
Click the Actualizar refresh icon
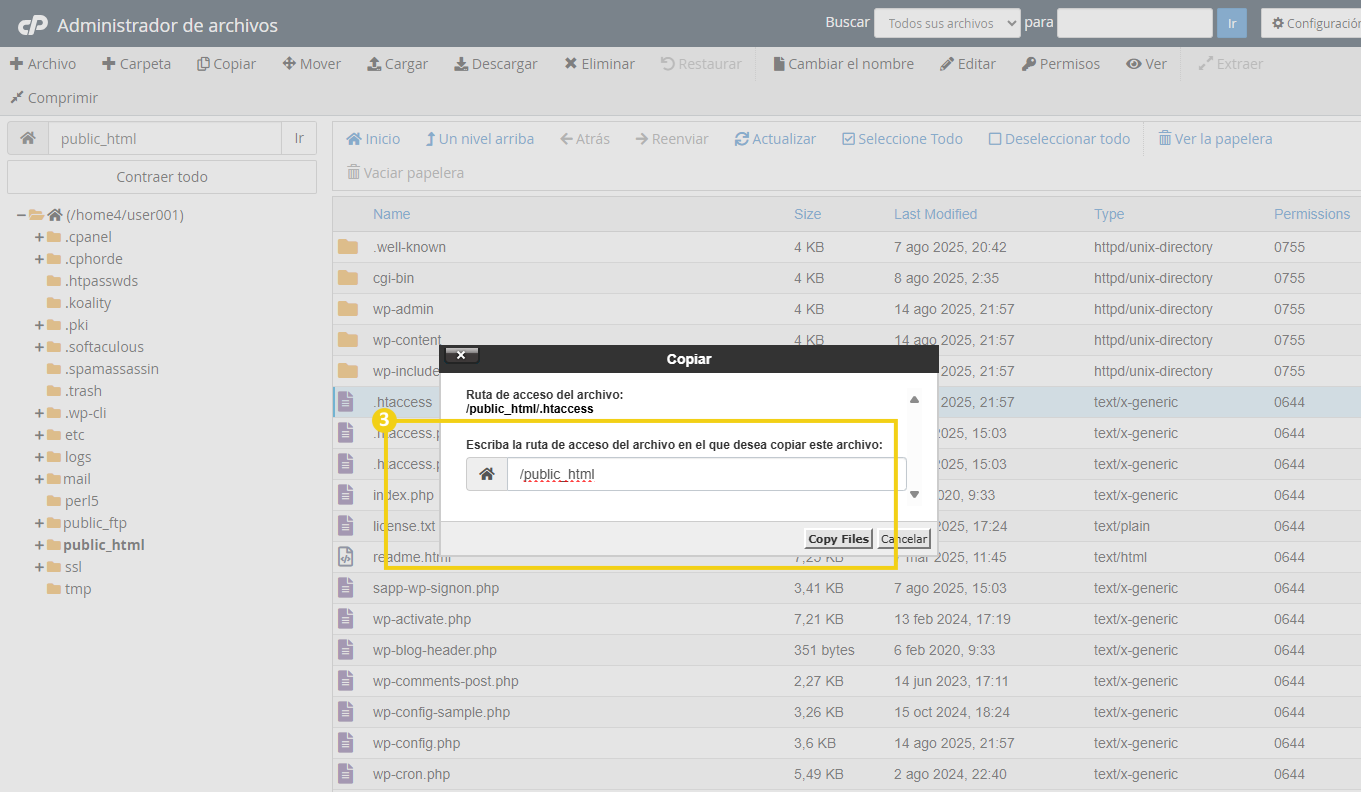744,138
